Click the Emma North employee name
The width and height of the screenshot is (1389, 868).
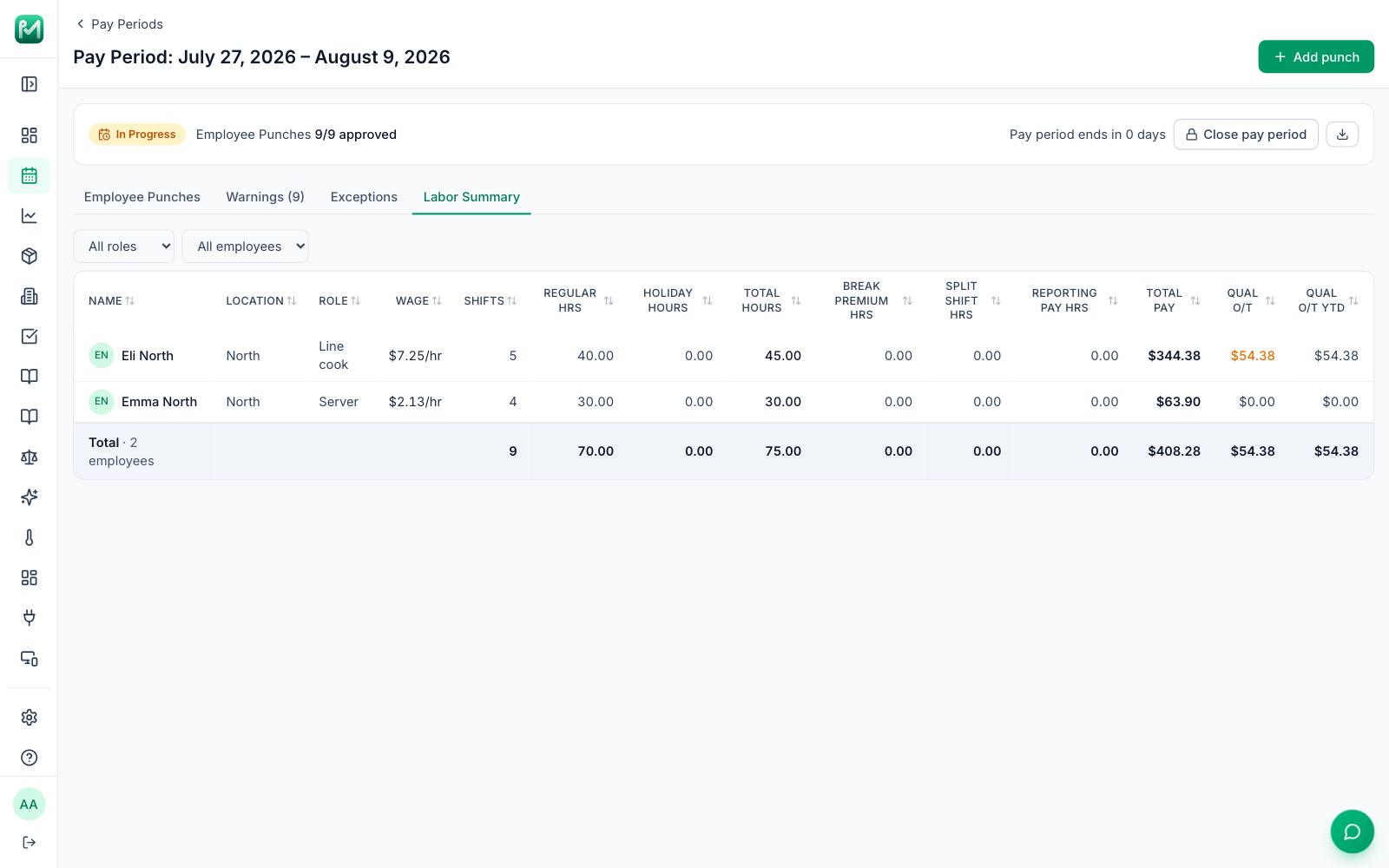159,402
